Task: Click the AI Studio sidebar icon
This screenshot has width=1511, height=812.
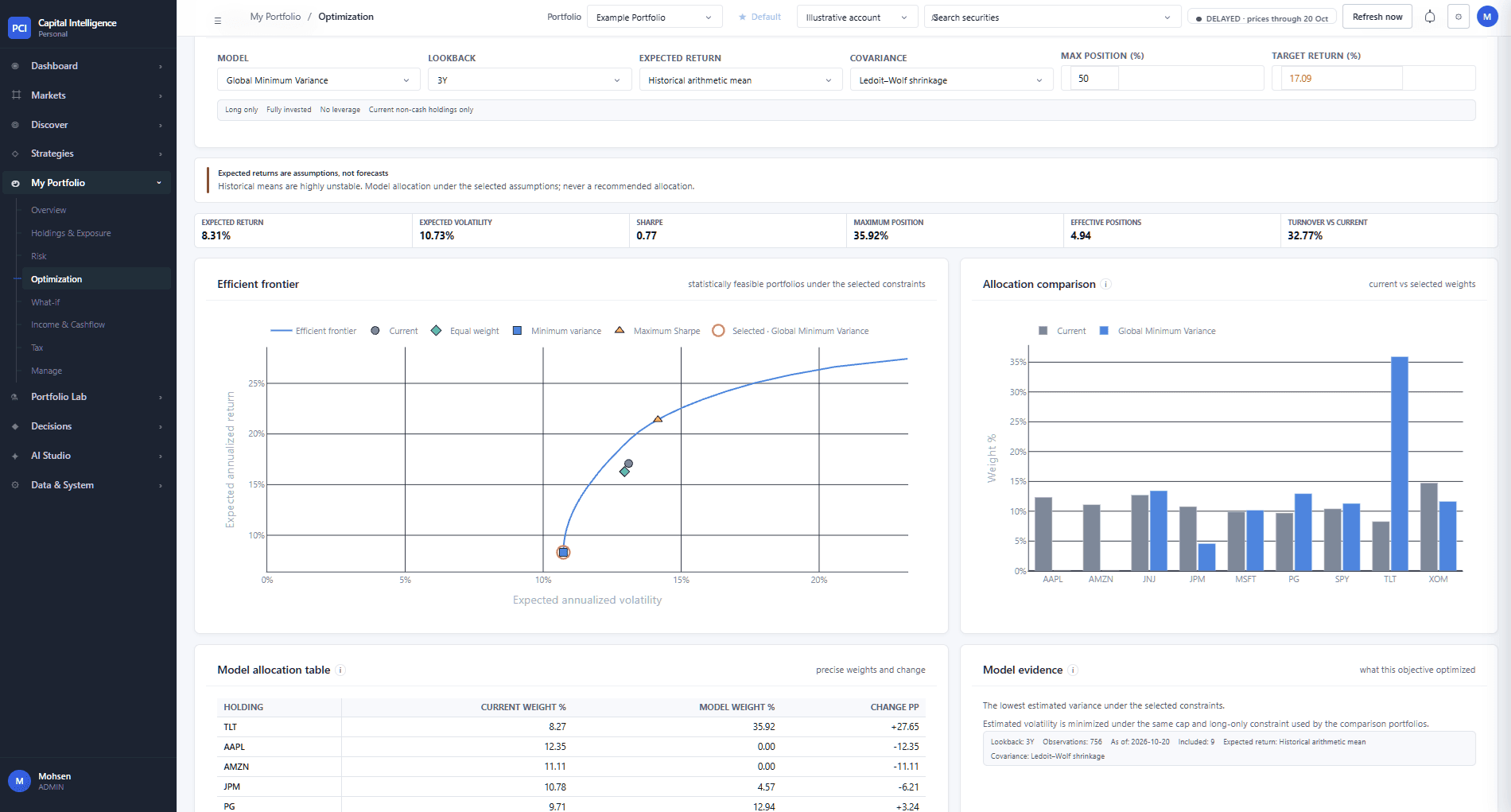Action: point(15,456)
